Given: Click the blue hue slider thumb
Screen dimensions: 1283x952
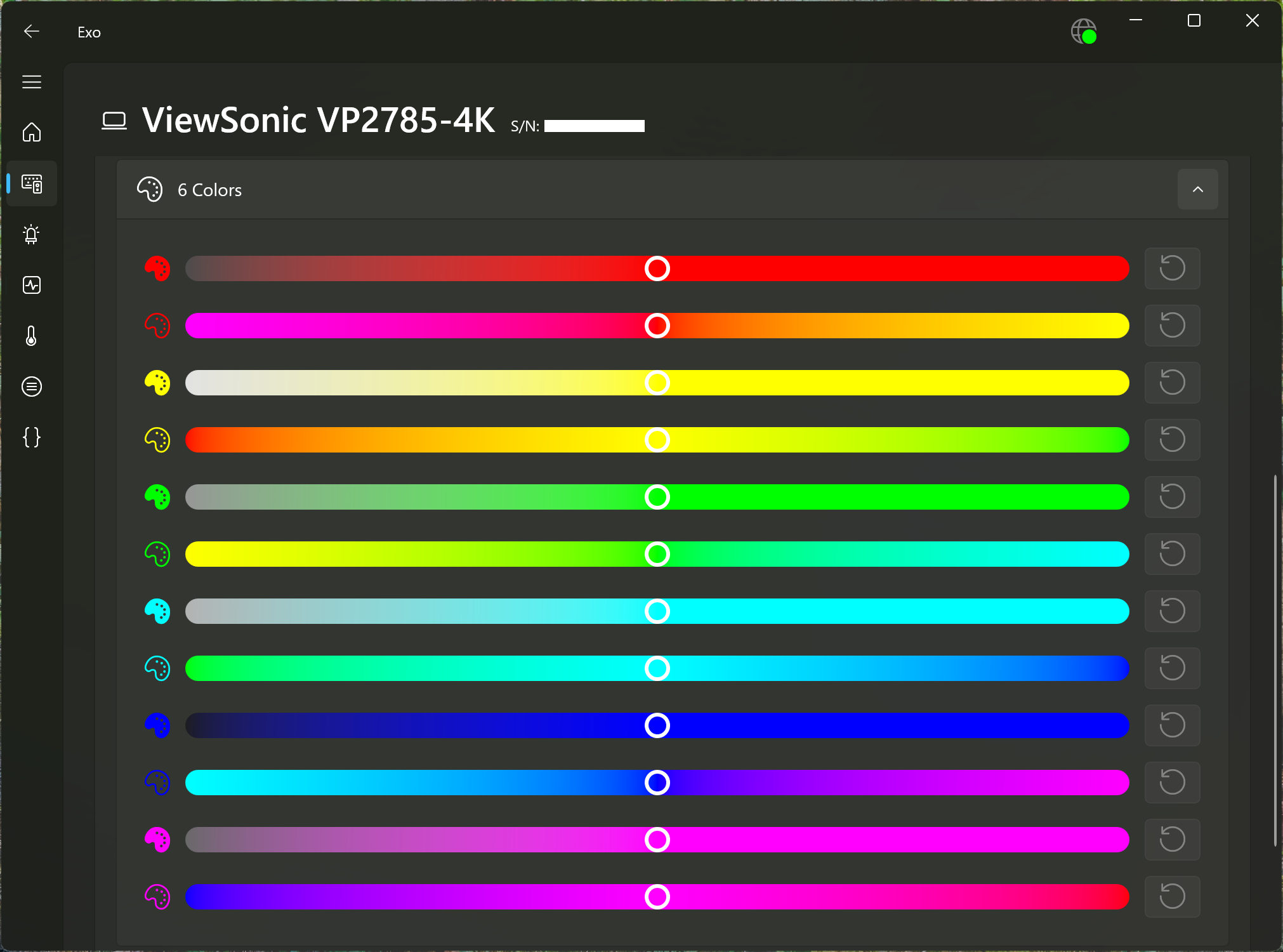Looking at the screenshot, I should 657,783.
